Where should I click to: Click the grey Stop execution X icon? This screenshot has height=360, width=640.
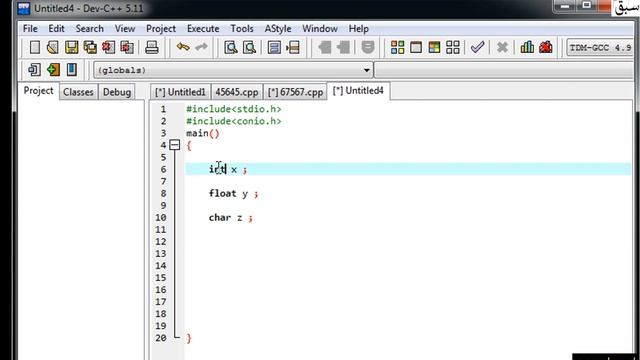pyautogui.click(x=502, y=47)
